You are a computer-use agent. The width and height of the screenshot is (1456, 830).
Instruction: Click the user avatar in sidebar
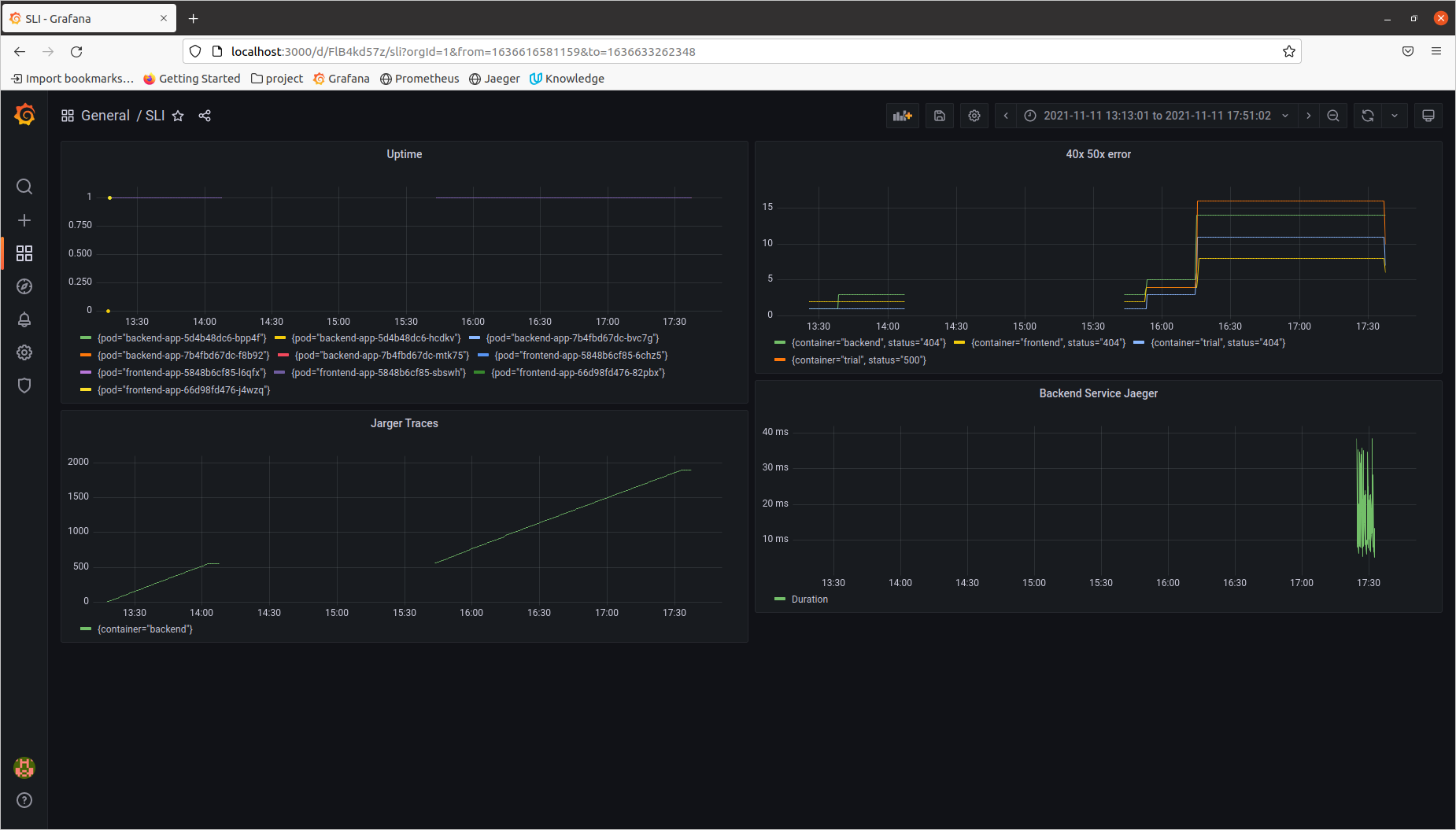(x=24, y=767)
